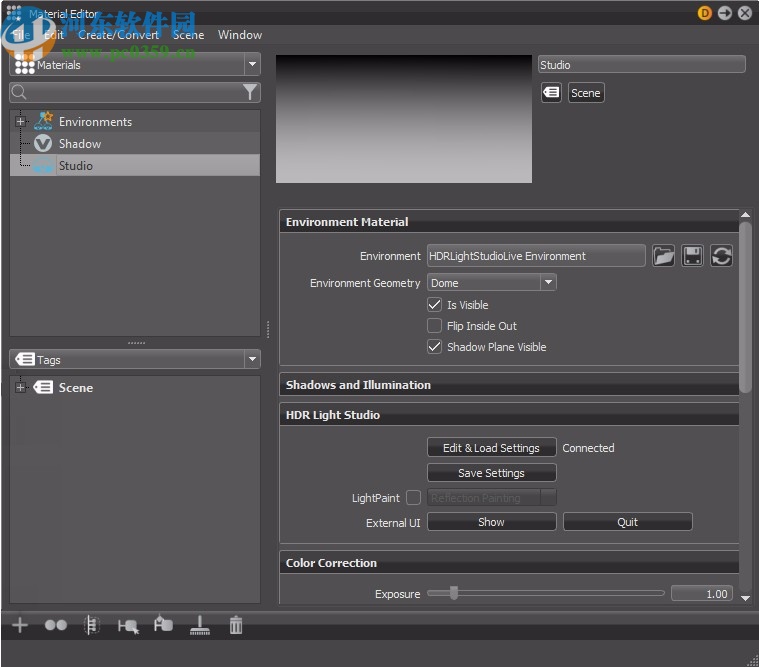Reload the environment with the refresh icon

point(721,256)
